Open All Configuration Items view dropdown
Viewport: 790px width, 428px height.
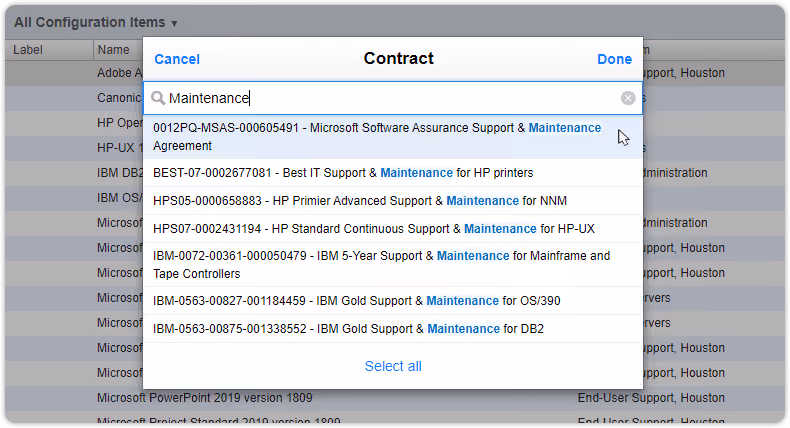[x=96, y=23]
